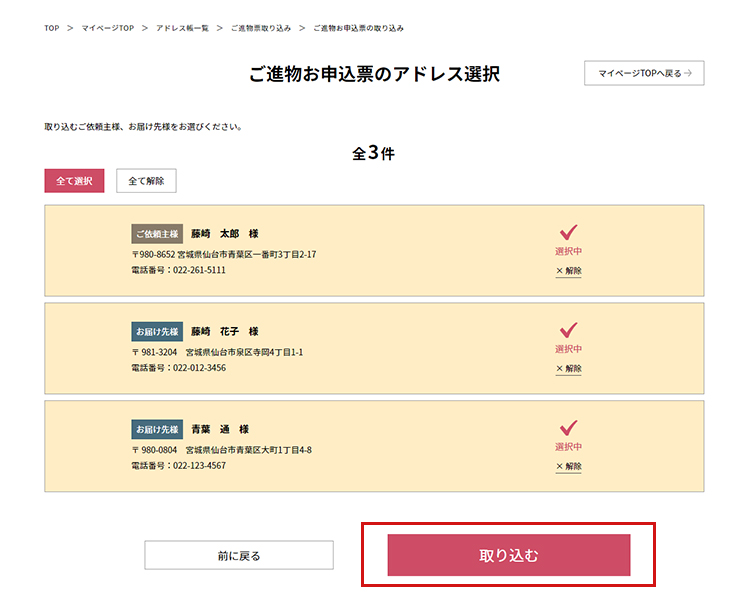This screenshot has width=750, height=600.
Task: Deselect 藤崎 花子 with the × 解除 link
Action: 568,369
